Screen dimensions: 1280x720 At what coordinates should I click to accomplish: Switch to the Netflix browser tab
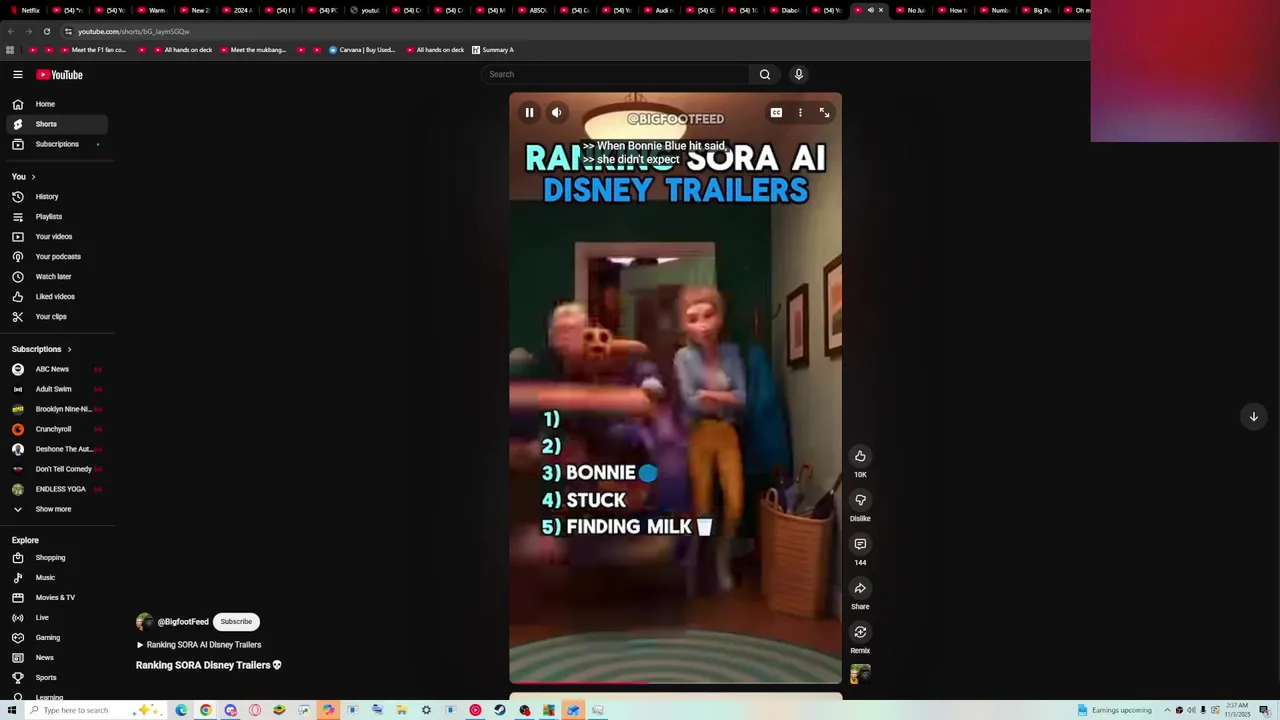(25, 10)
